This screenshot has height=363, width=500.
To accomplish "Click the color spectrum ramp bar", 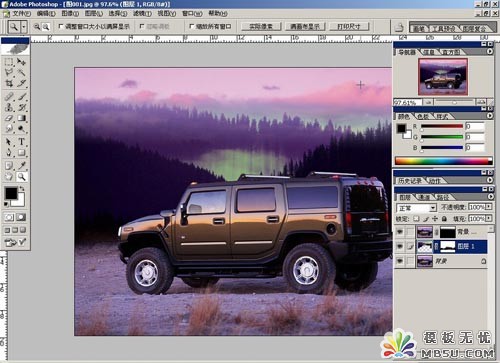I will pos(443,161).
